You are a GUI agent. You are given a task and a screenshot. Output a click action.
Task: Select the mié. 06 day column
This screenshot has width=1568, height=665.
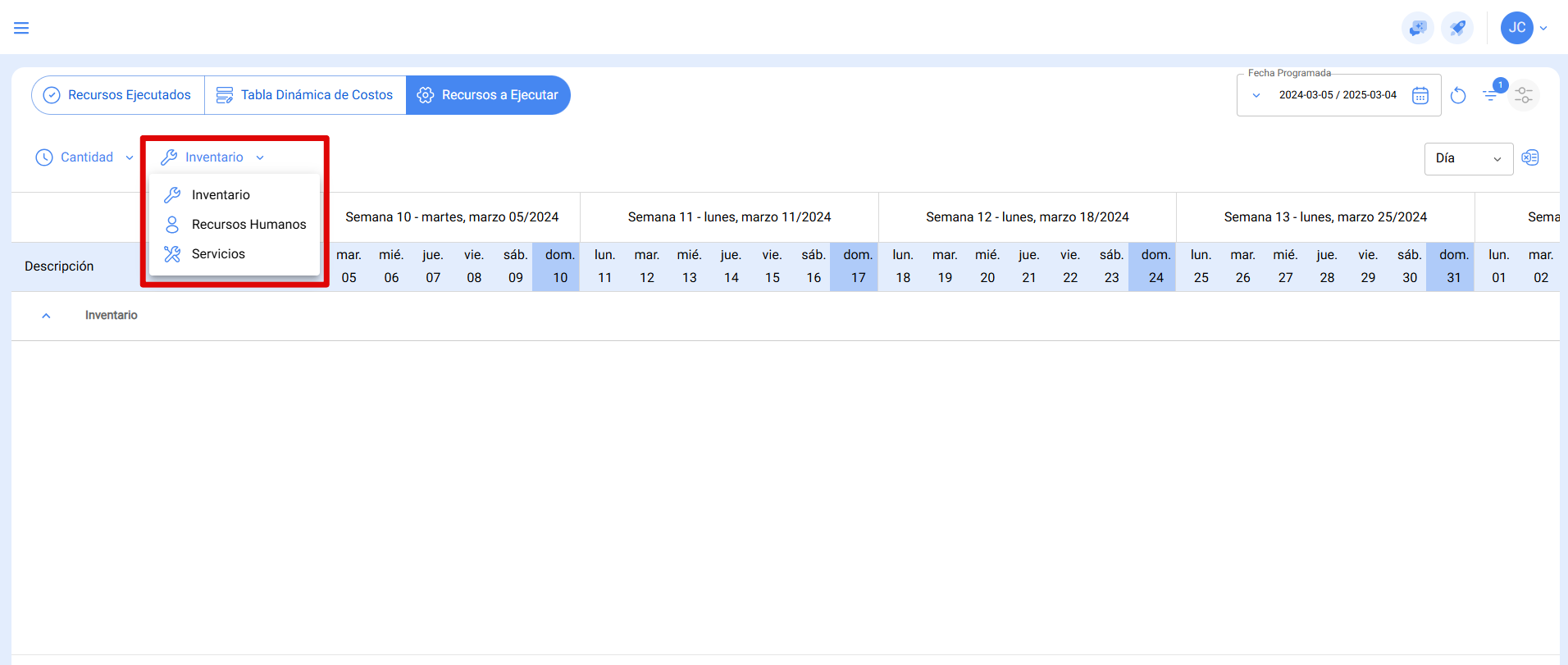[x=391, y=266]
